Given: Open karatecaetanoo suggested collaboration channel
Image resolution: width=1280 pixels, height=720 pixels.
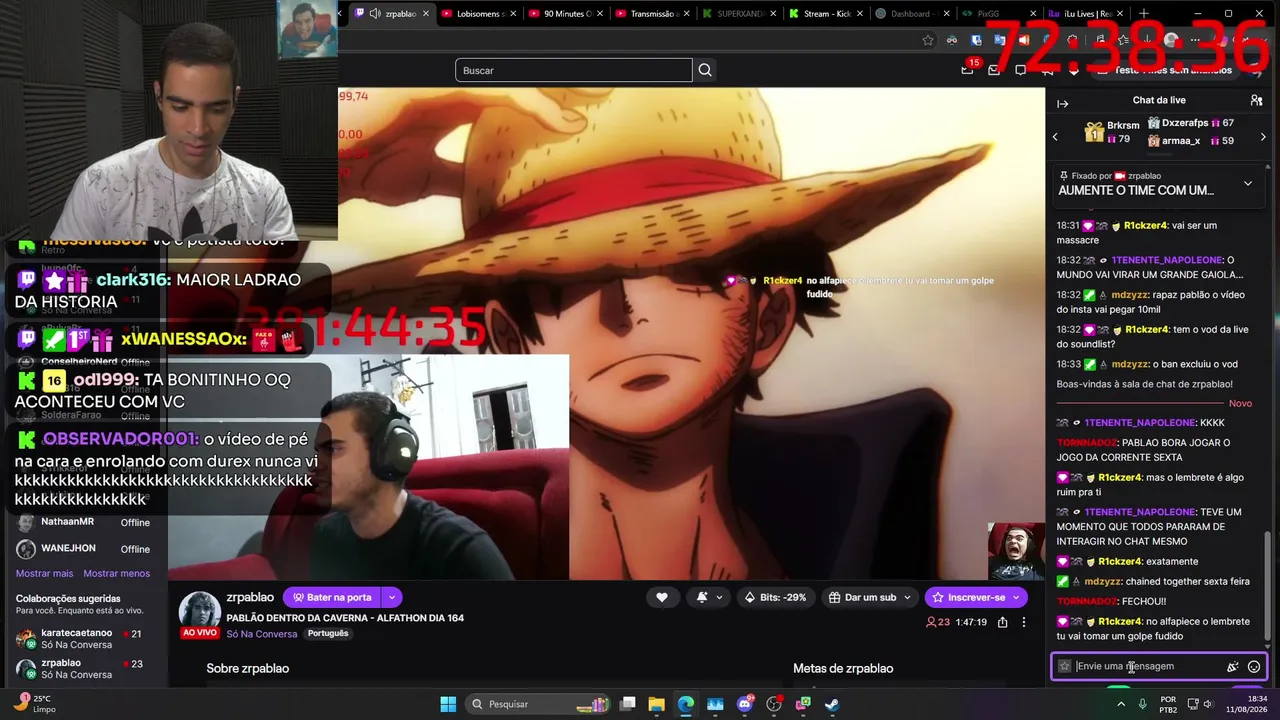Looking at the screenshot, I should point(84,639).
